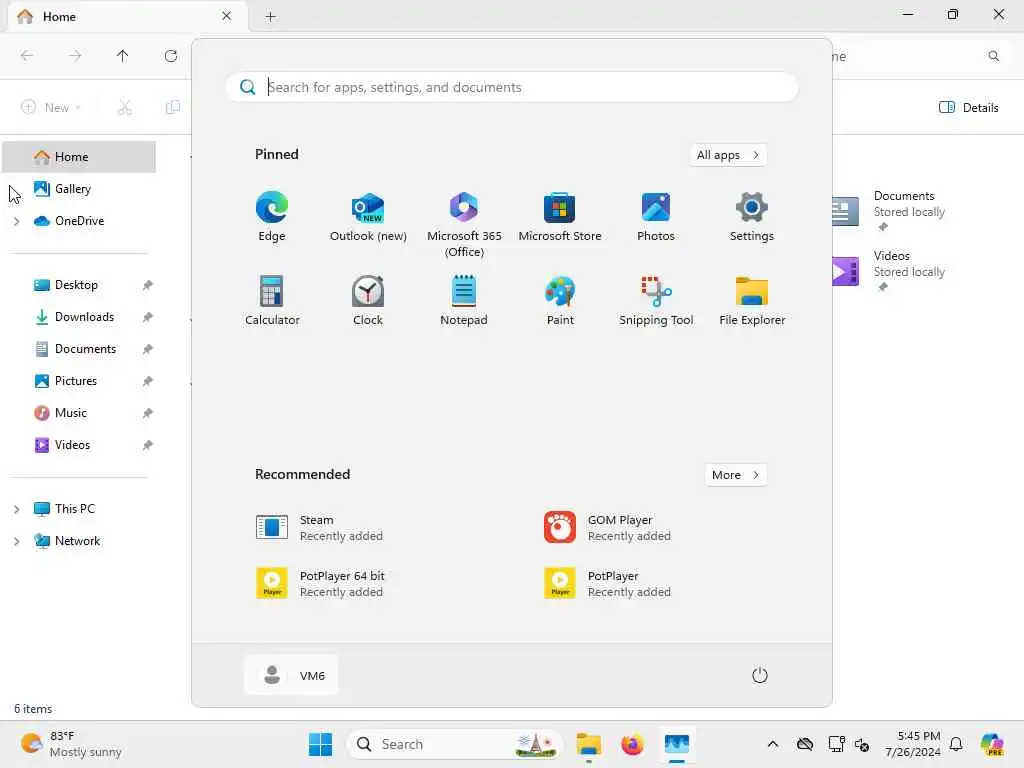Screen dimensions: 1024x768
Task: Click the File Explorer search magnifier
Action: [993, 56]
